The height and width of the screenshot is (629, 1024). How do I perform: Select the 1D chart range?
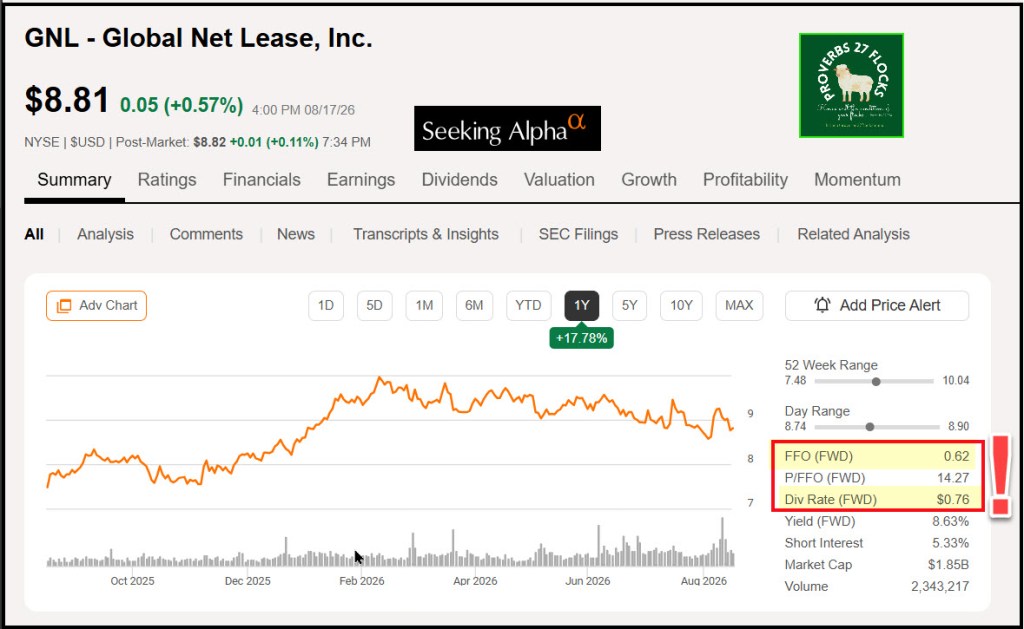point(326,306)
